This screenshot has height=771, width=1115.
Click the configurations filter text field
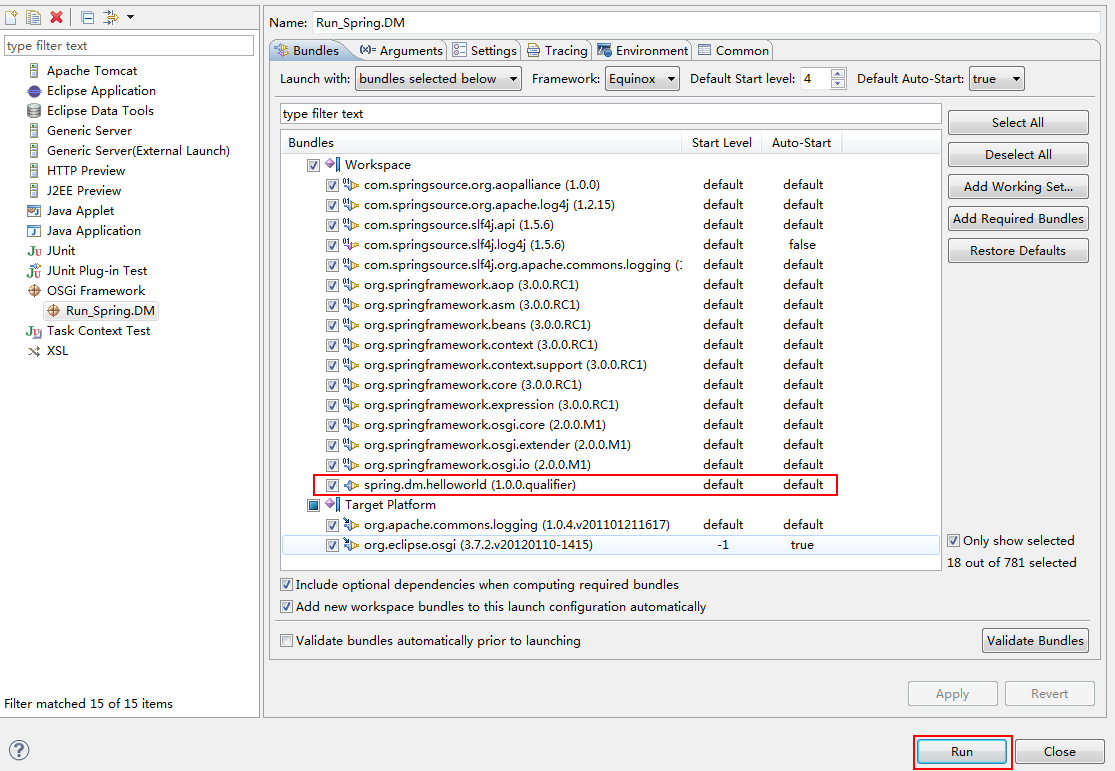point(129,46)
